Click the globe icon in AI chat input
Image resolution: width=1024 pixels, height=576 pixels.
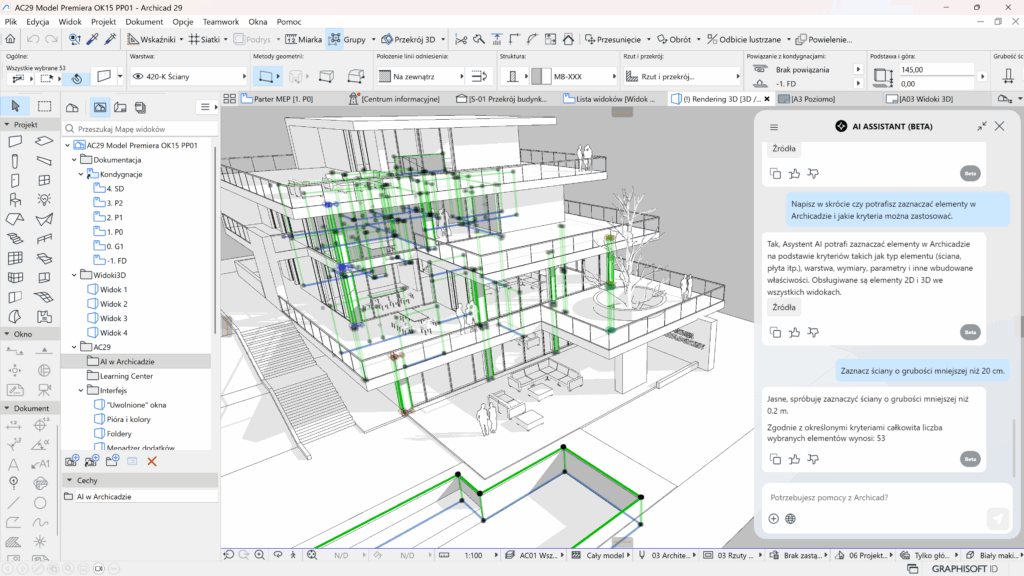[790, 519]
